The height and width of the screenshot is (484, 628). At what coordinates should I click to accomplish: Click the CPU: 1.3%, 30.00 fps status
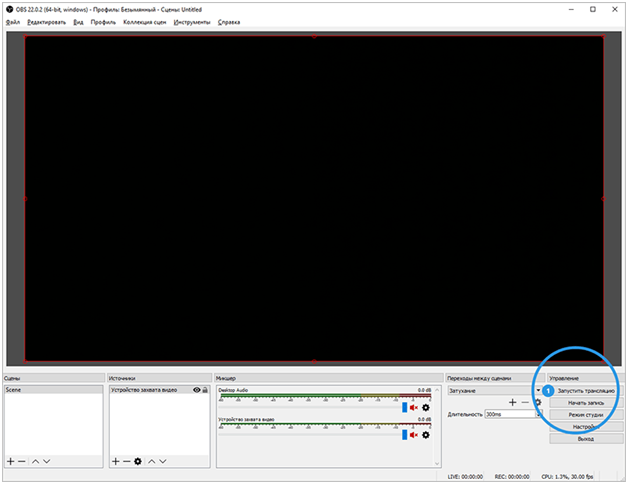tap(567, 477)
